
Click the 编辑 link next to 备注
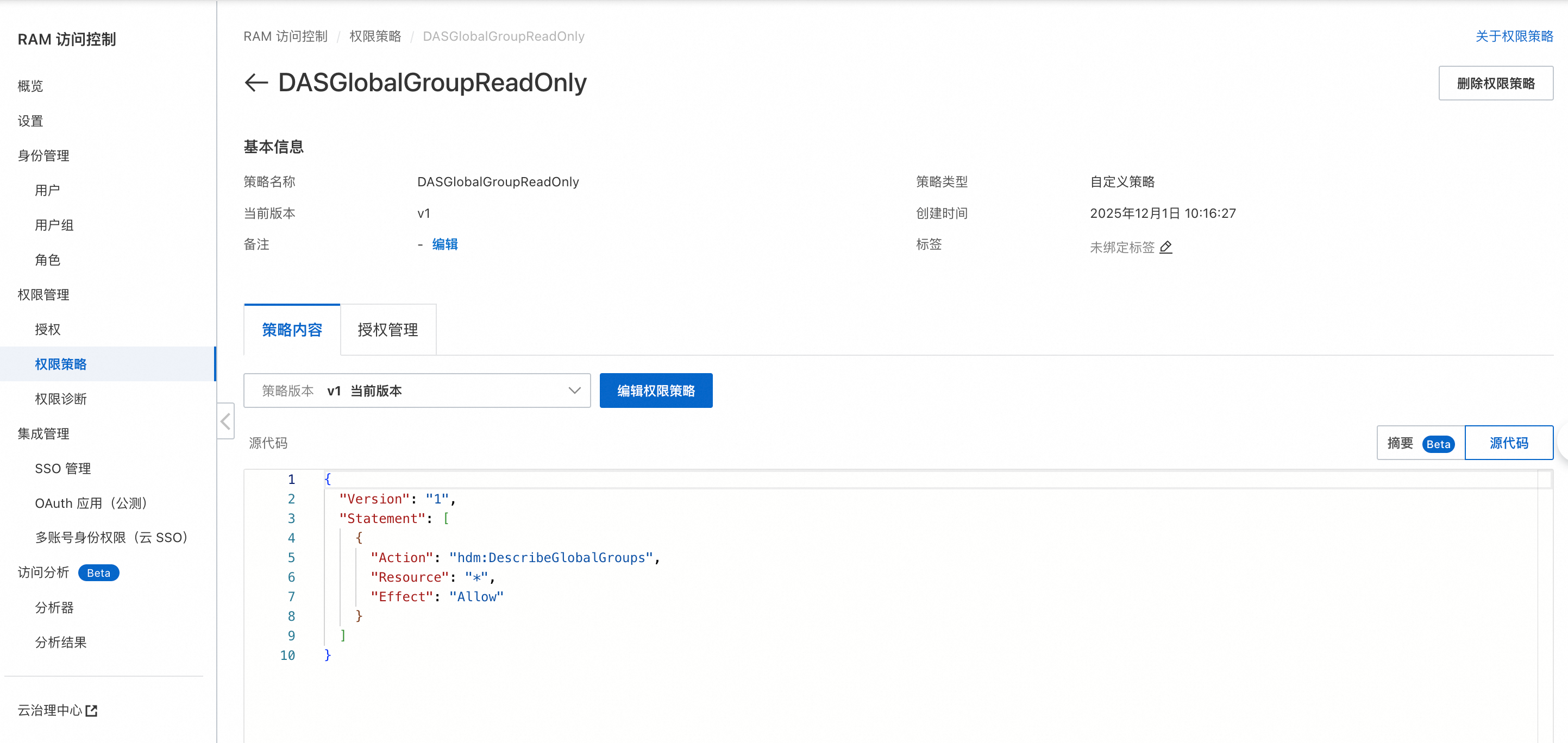pos(445,244)
